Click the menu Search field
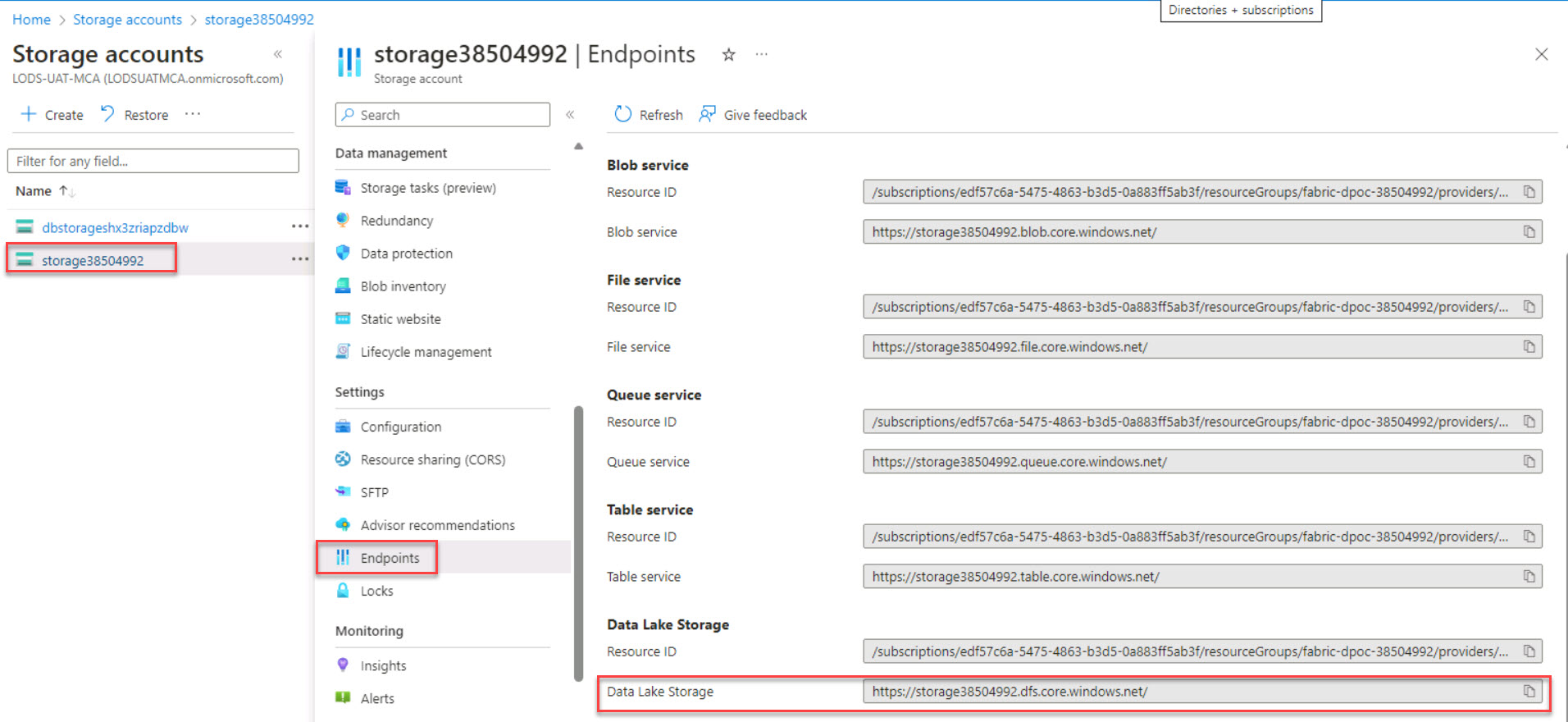The width and height of the screenshot is (1568, 722). click(x=443, y=115)
